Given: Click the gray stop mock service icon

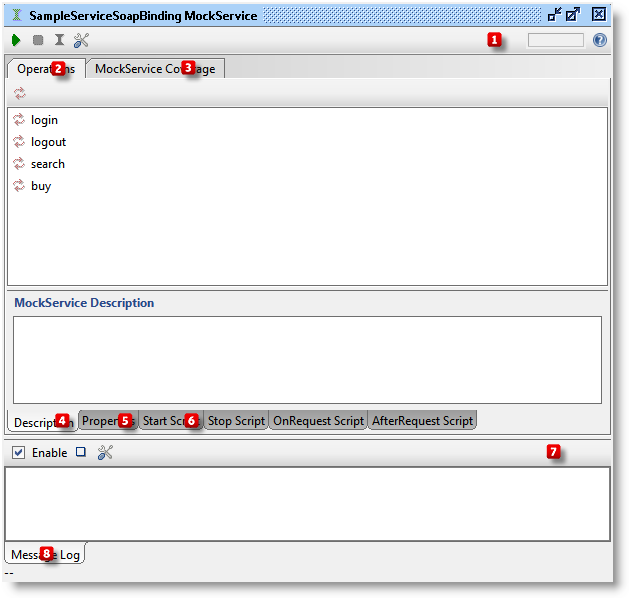Looking at the screenshot, I should click(x=38, y=40).
